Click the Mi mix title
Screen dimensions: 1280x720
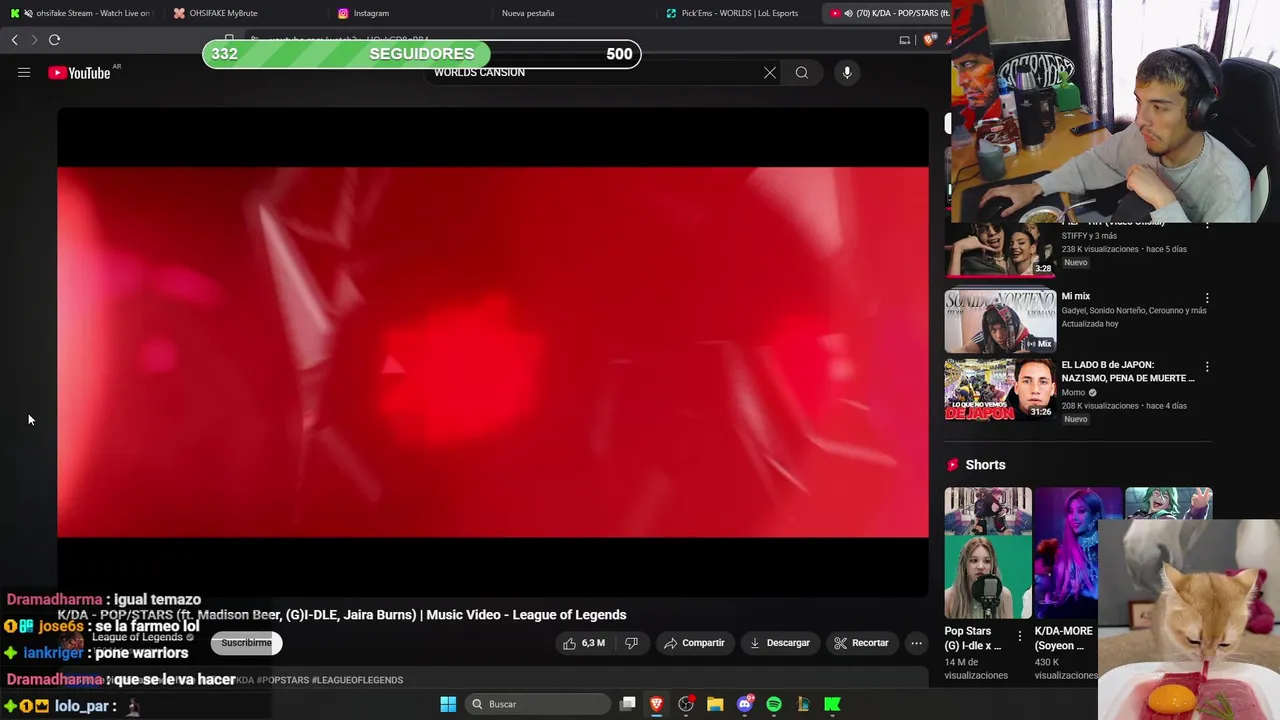pos(1076,296)
